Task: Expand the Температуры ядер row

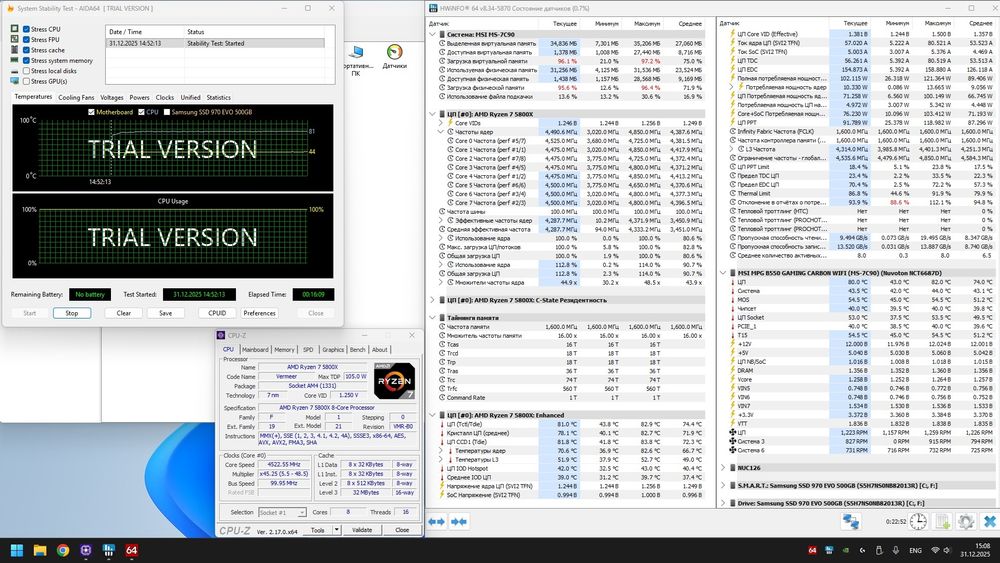Action: click(x=441, y=451)
